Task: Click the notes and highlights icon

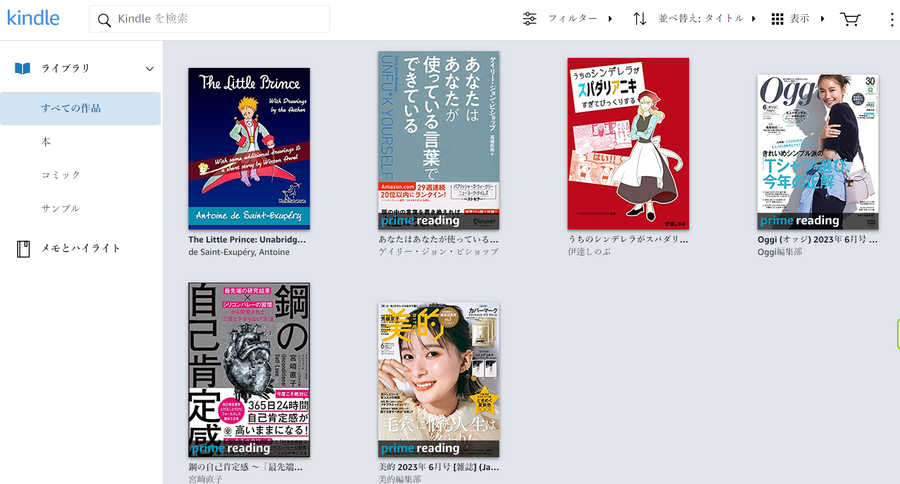Action: [23, 249]
